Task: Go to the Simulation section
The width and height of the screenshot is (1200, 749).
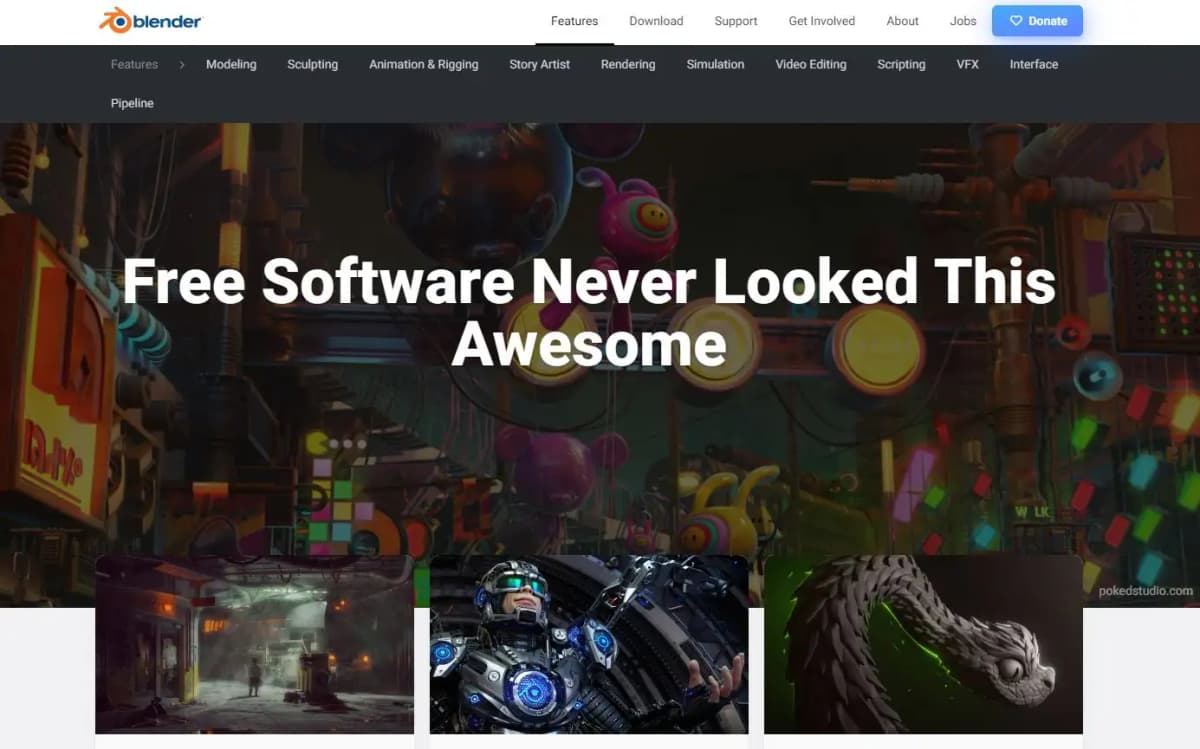Action: pos(715,64)
